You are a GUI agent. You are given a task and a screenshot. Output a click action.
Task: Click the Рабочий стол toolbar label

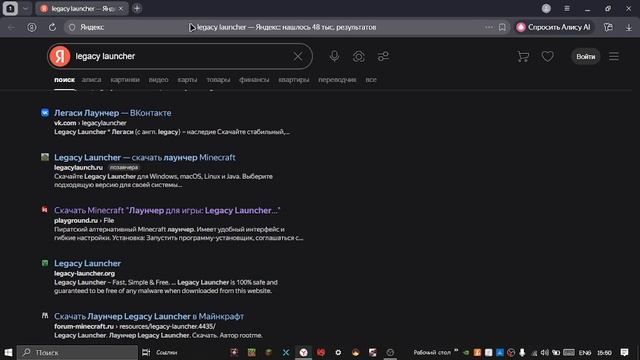click(432, 352)
